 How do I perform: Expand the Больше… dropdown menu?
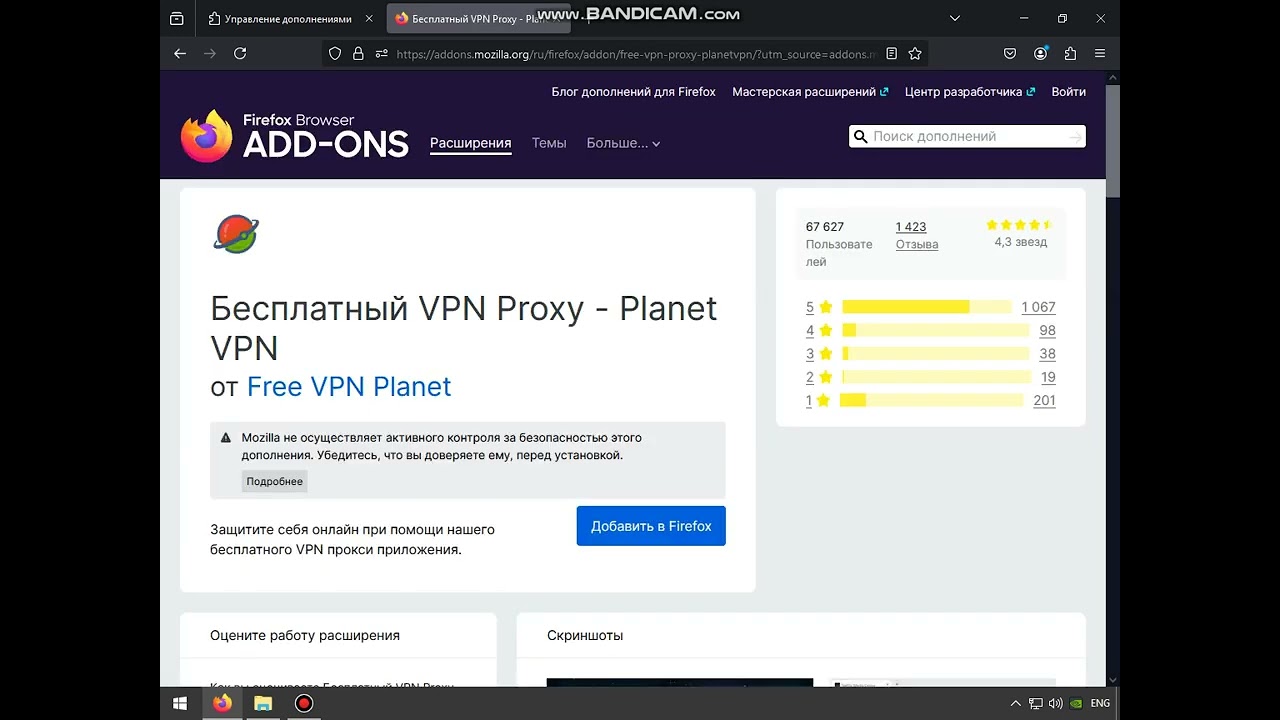click(623, 143)
